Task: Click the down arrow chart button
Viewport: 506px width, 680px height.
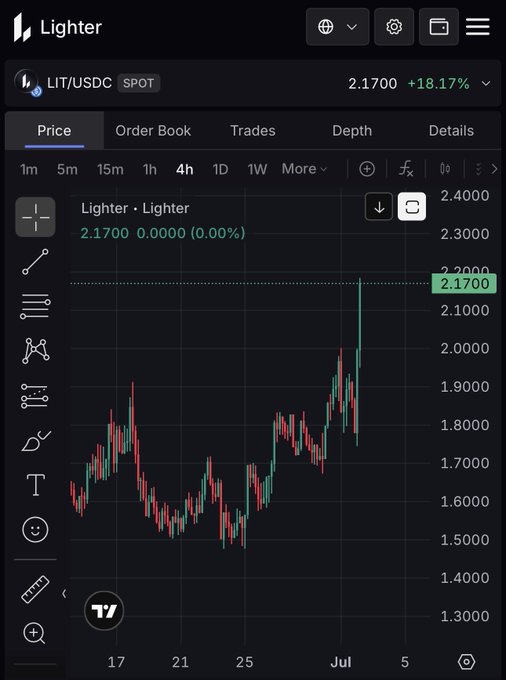Action: (x=379, y=206)
